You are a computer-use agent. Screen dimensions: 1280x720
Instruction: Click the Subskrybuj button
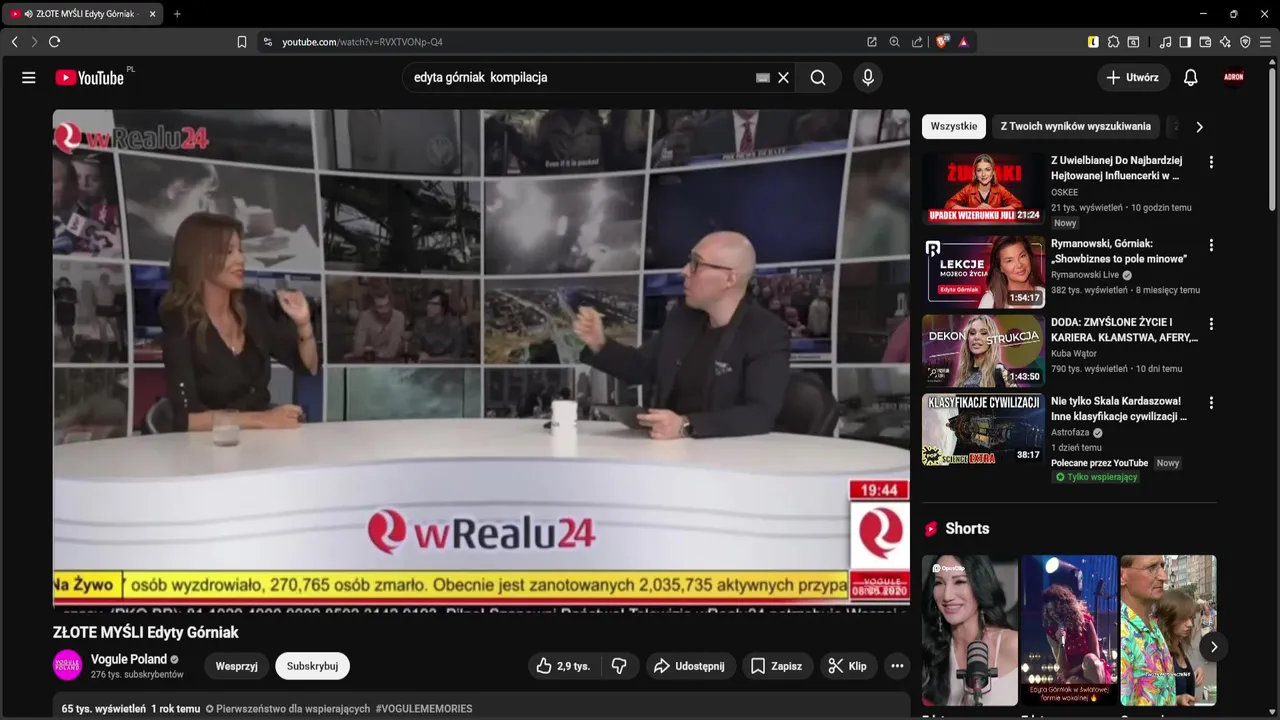[312, 666]
